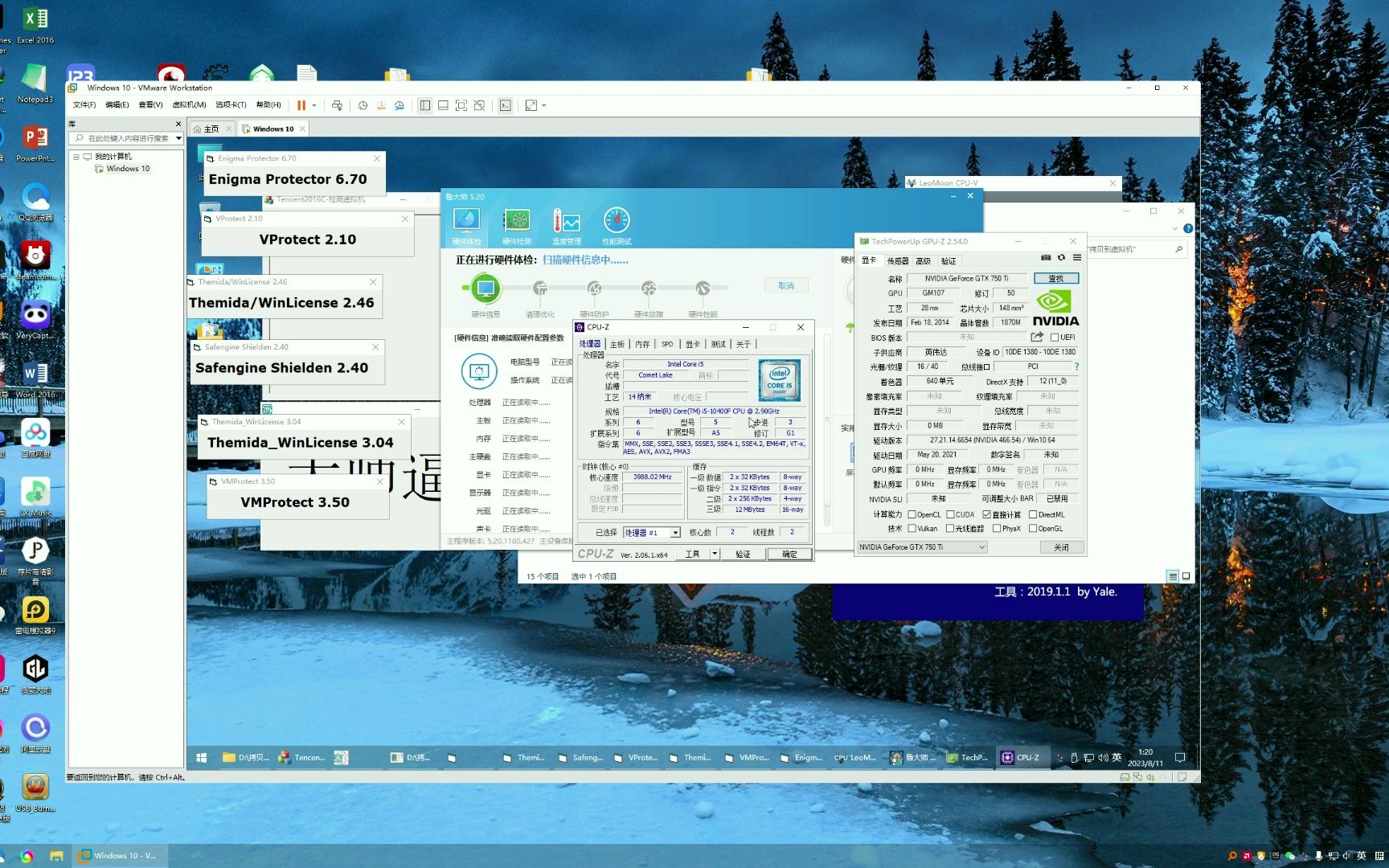Toggle the UEFI checkbox in GPU-Z
Image resolution: width=1389 pixels, height=868 pixels.
pyautogui.click(x=1055, y=338)
